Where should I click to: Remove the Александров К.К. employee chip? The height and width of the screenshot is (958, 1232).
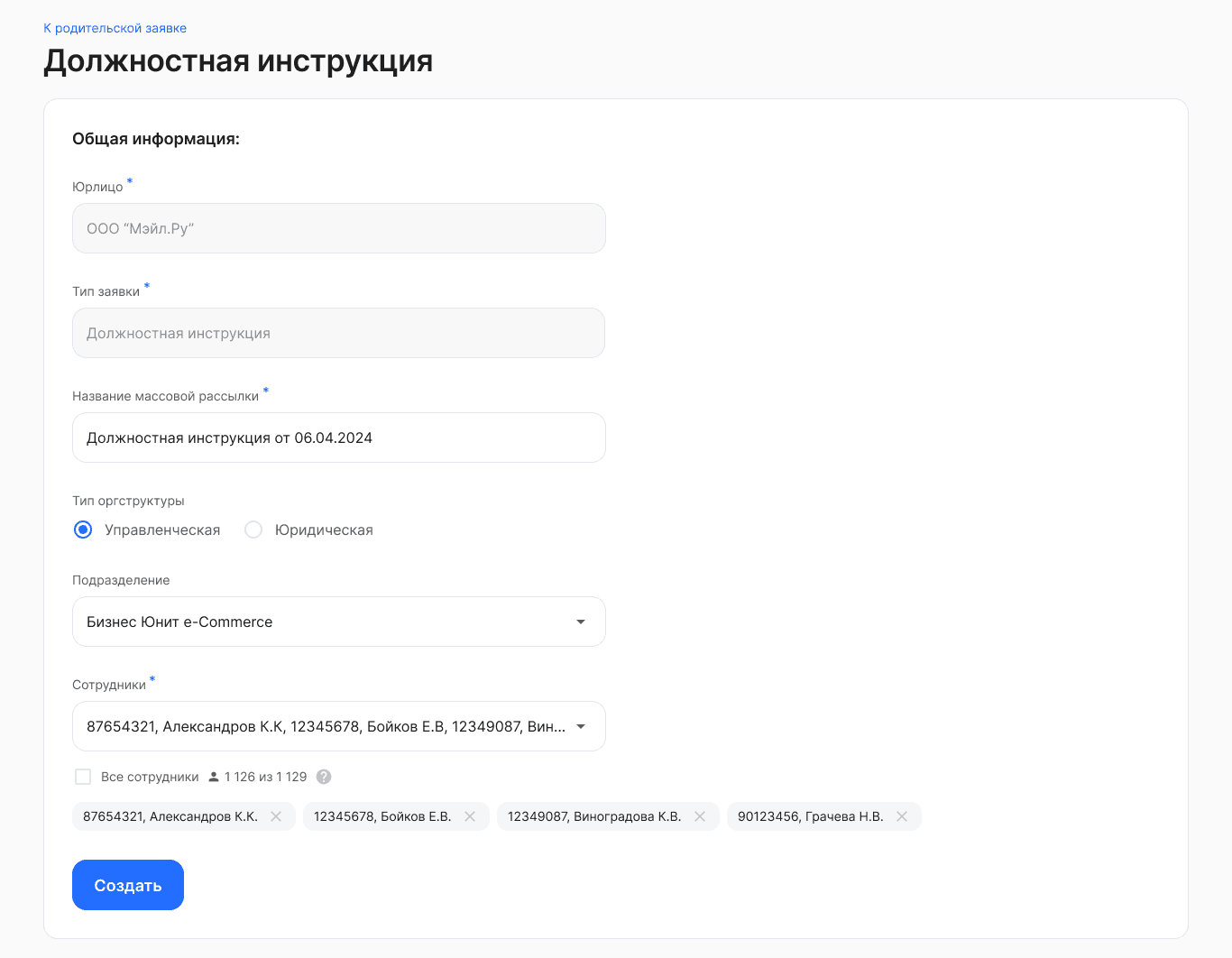[x=276, y=816]
